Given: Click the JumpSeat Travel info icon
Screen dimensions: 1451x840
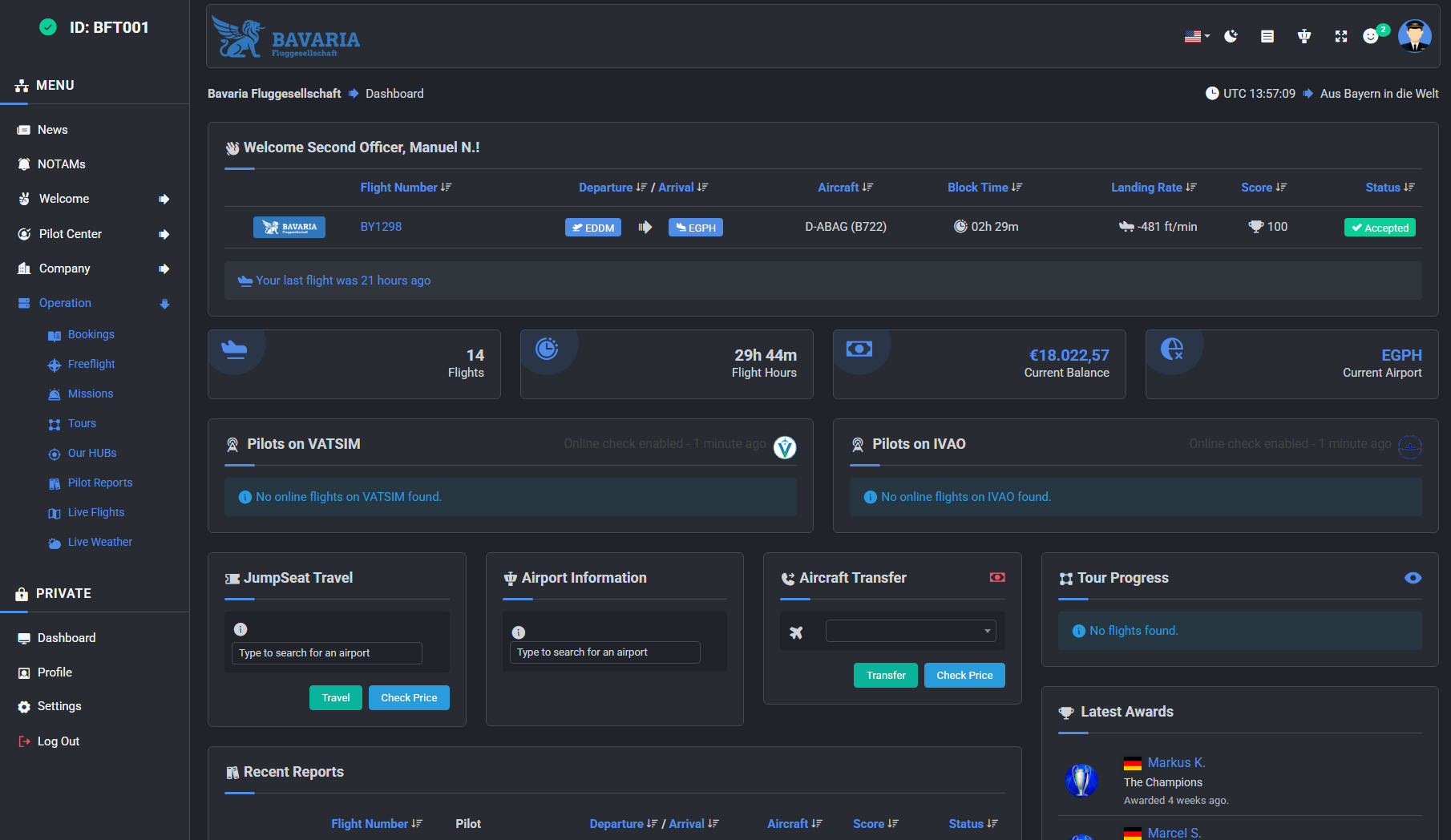Looking at the screenshot, I should point(240,629).
